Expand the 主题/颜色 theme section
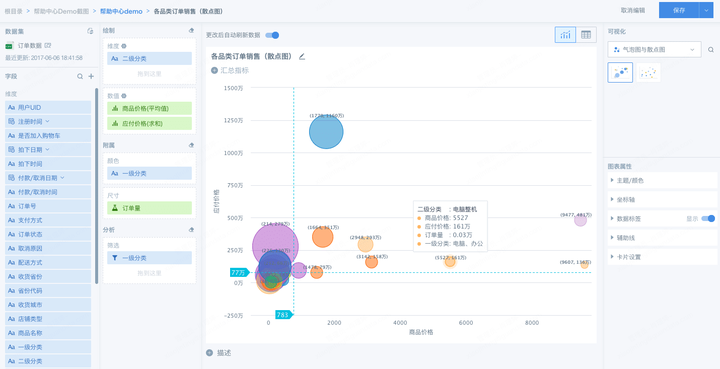 click(662, 180)
